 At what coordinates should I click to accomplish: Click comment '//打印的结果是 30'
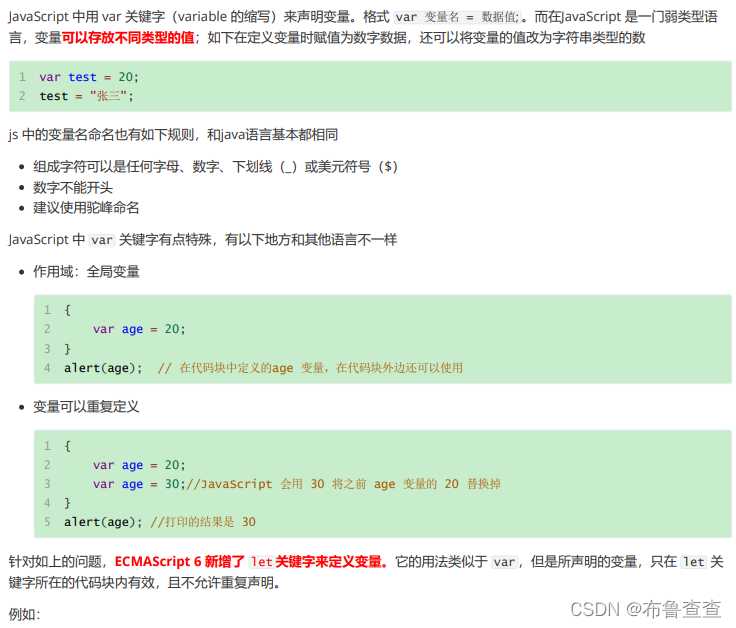pos(203,522)
